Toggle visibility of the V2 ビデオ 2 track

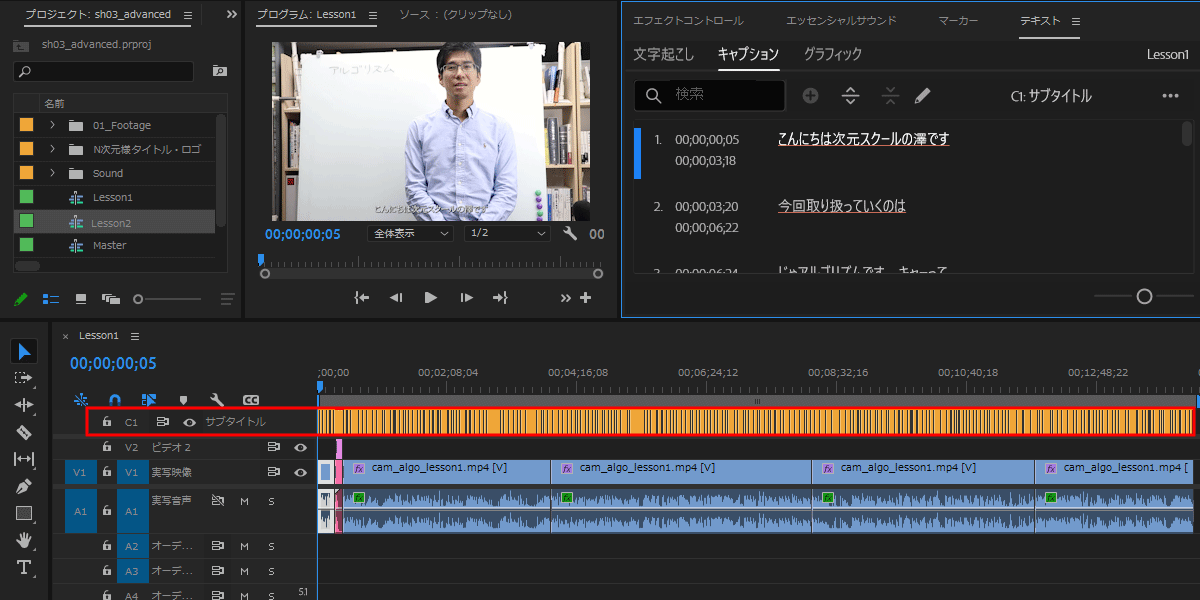coord(300,447)
